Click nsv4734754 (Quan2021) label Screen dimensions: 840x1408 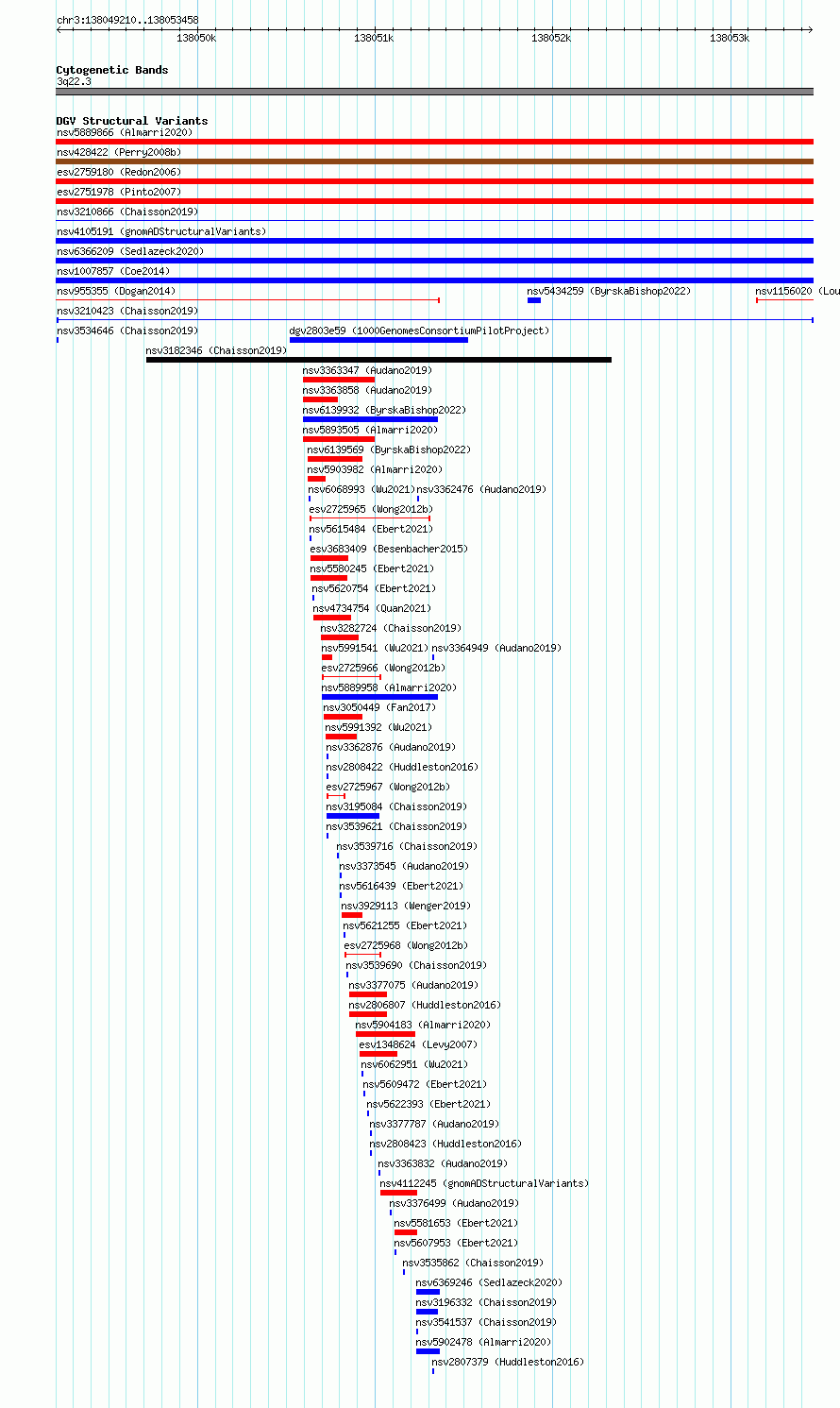coord(372,608)
